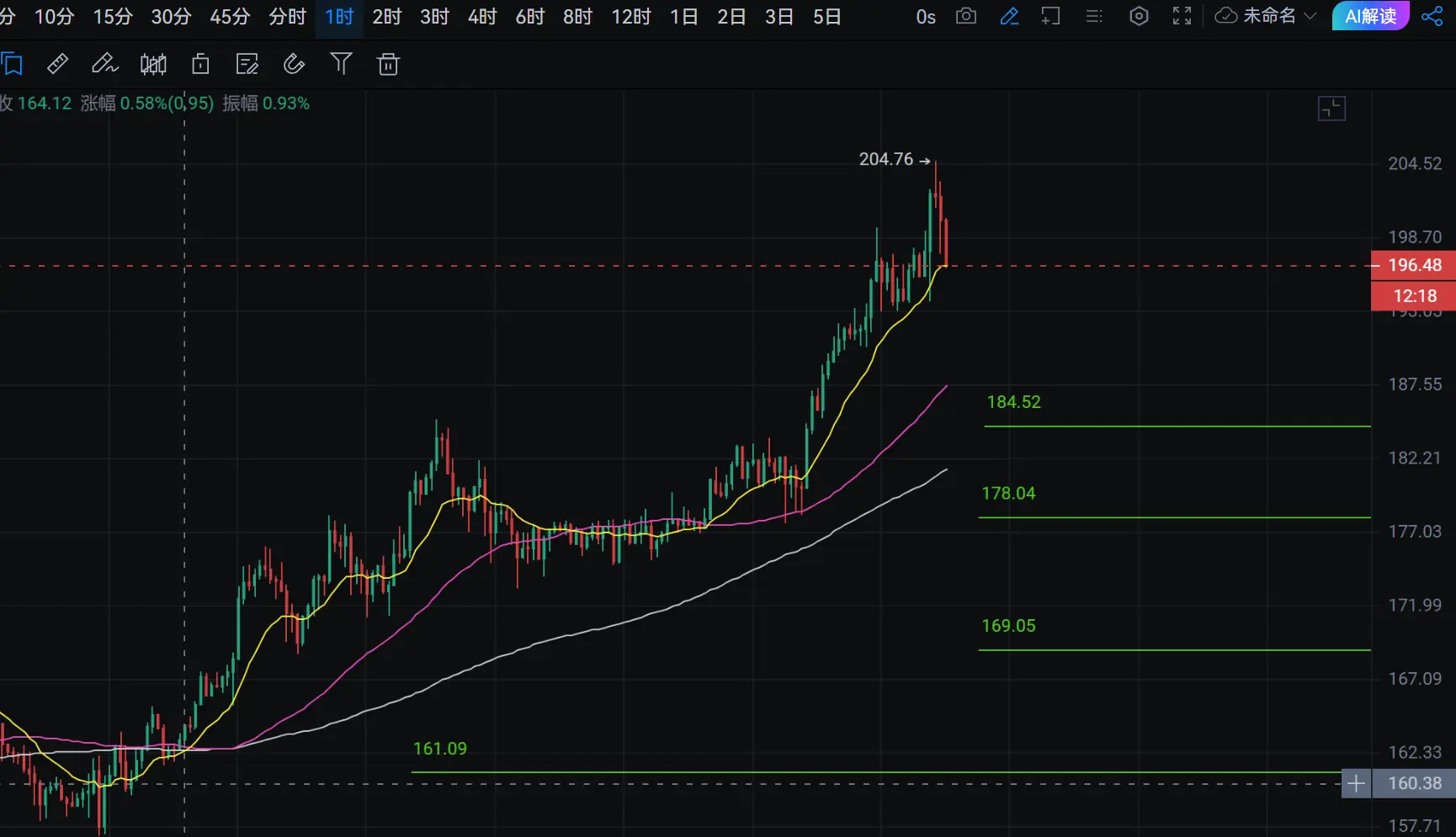This screenshot has width=1456, height=837.
Task: Select the freehand pen drawing tool
Action: [x=104, y=64]
